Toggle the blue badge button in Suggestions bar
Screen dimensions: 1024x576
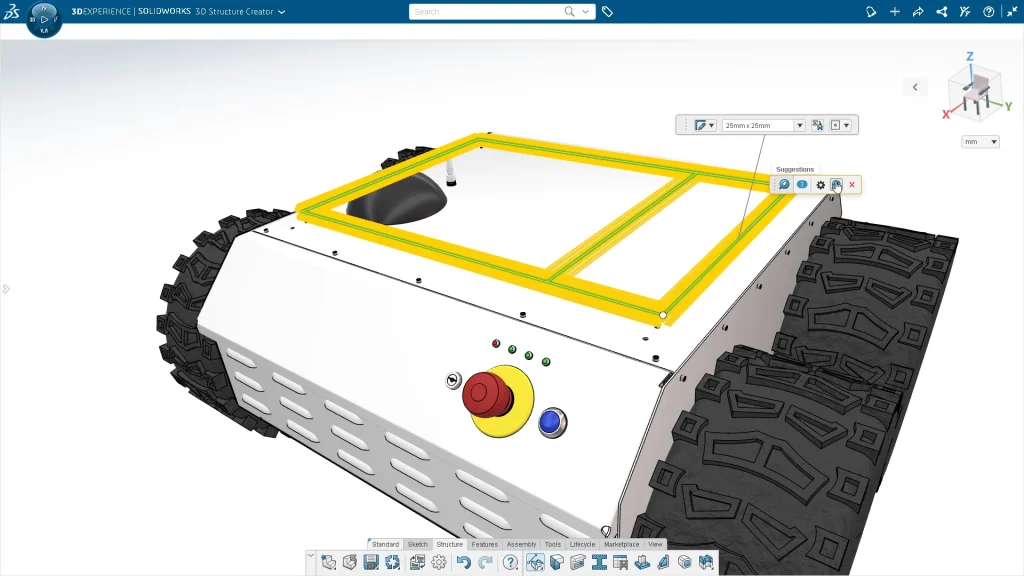[x=802, y=185]
